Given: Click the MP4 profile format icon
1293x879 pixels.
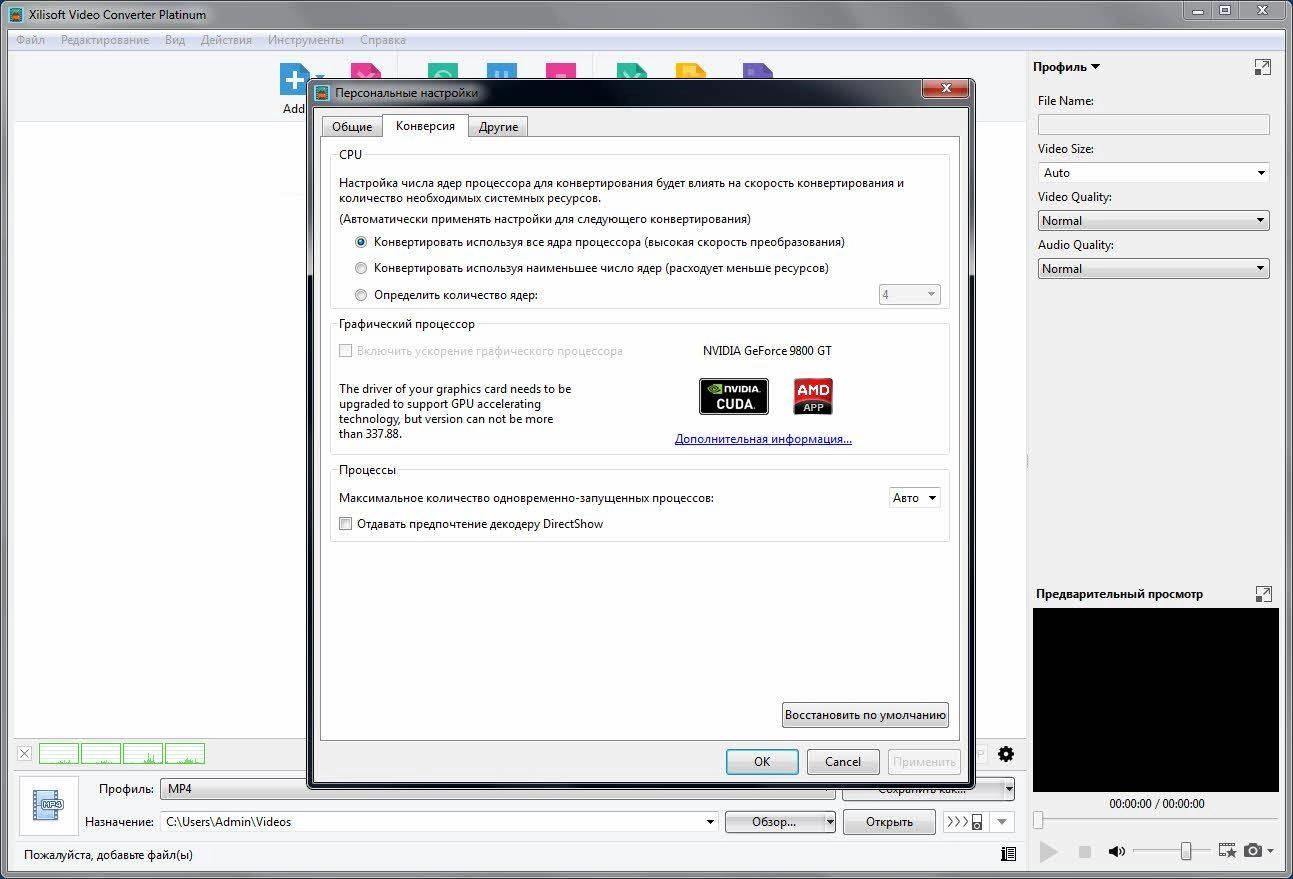Looking at the screenshot, I should pos(48,805).
